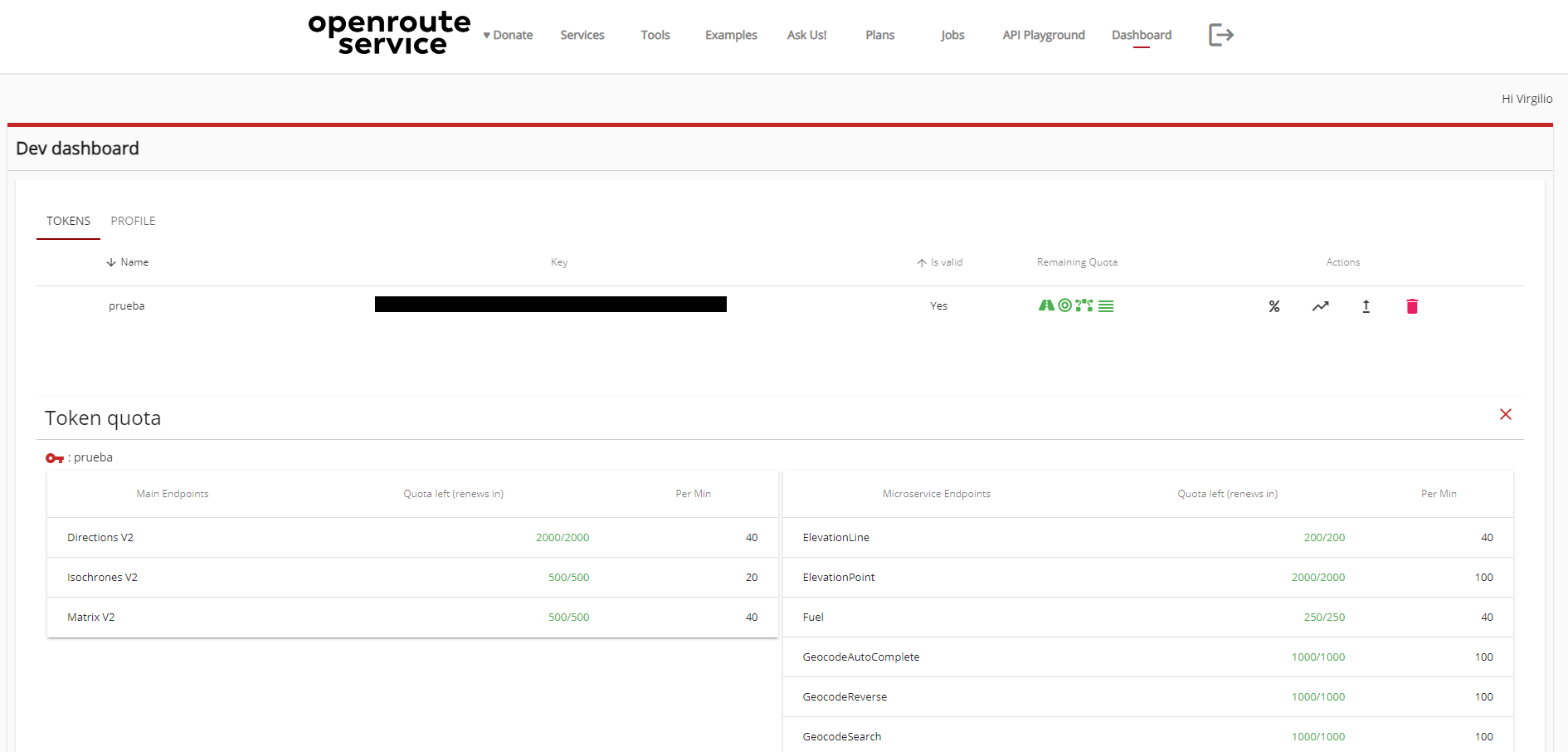Screen dimensions: 1568x752
Task: Go to the Examples page
Action: click(x=731, y=35)
